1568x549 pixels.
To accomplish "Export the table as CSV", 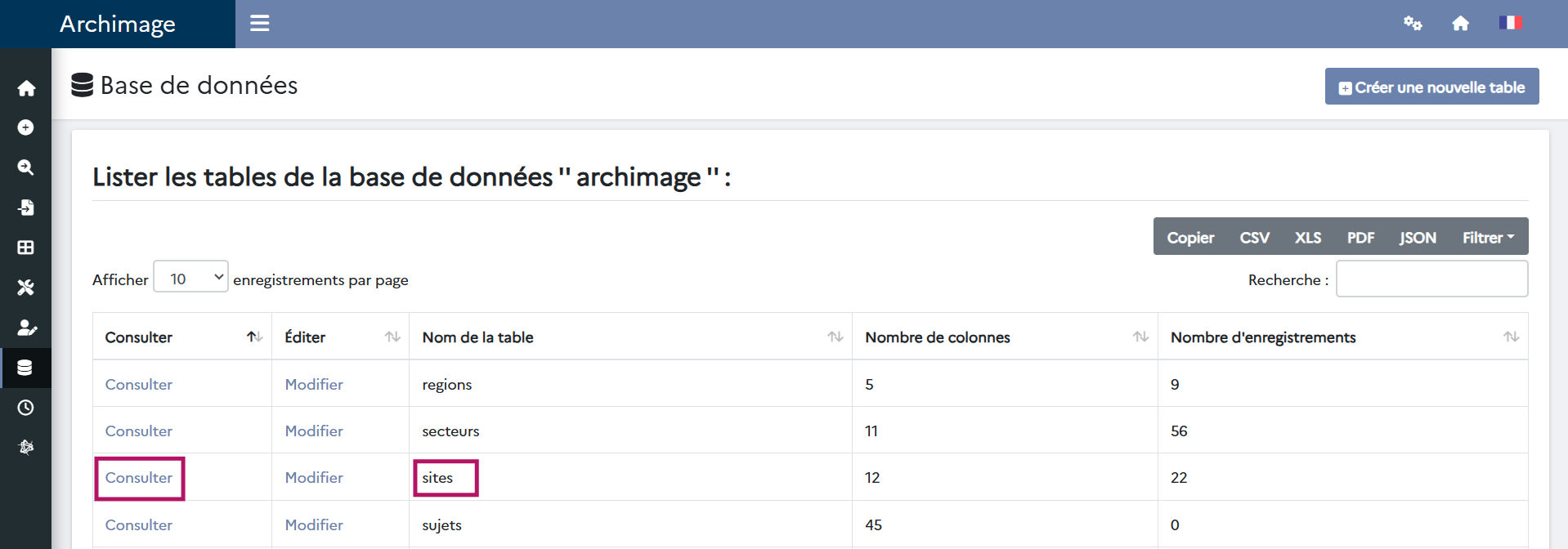I will (x=1254, y=238).
